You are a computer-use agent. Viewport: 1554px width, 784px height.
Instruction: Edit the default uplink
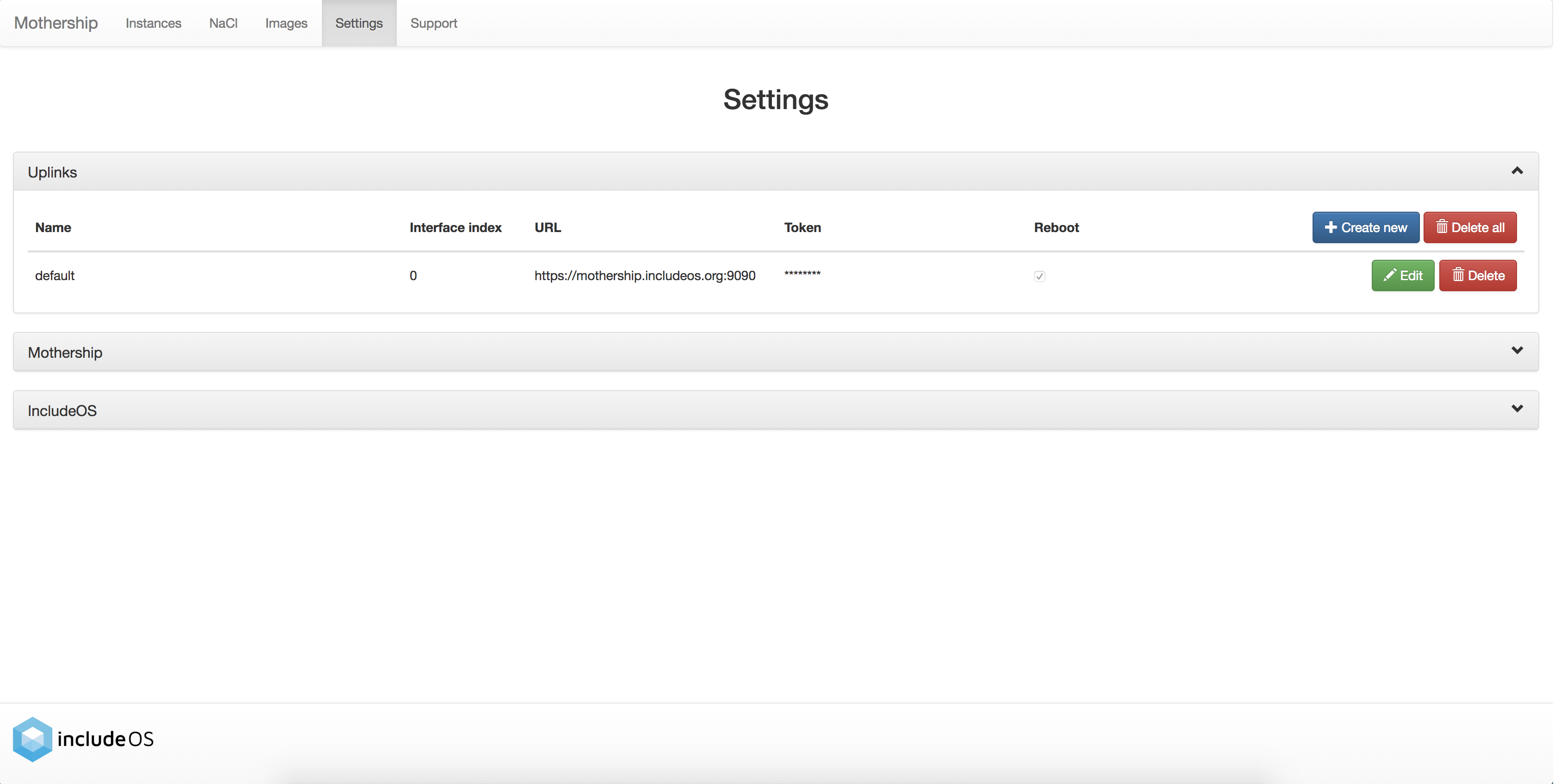tap(1403, 276)
